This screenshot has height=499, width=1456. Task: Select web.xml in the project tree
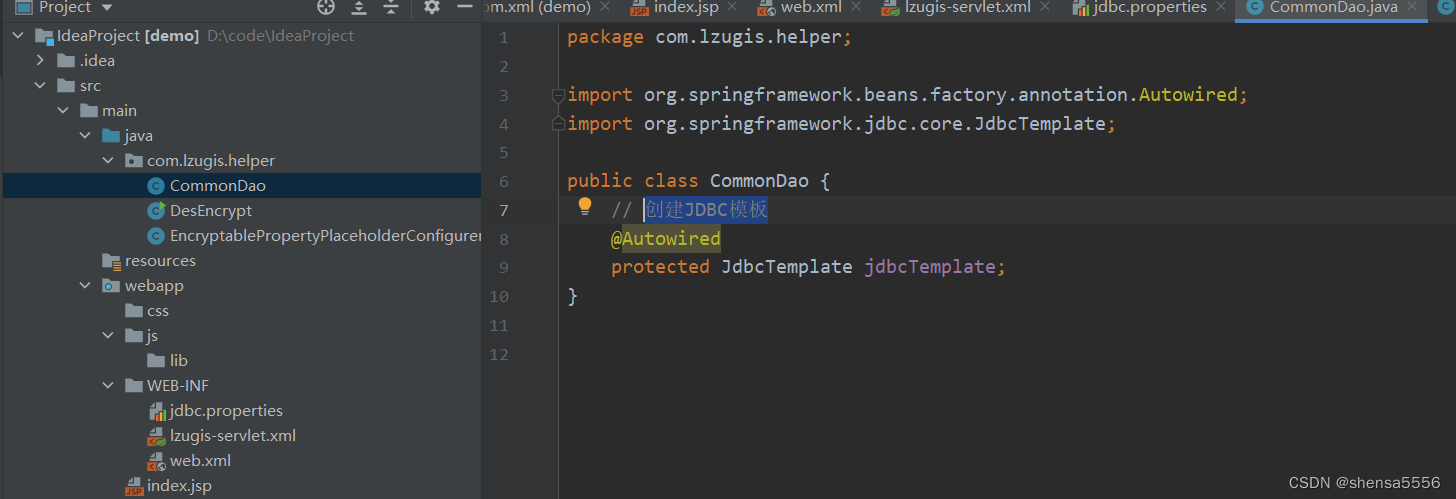pyautogui.click(x=241, y=461)
